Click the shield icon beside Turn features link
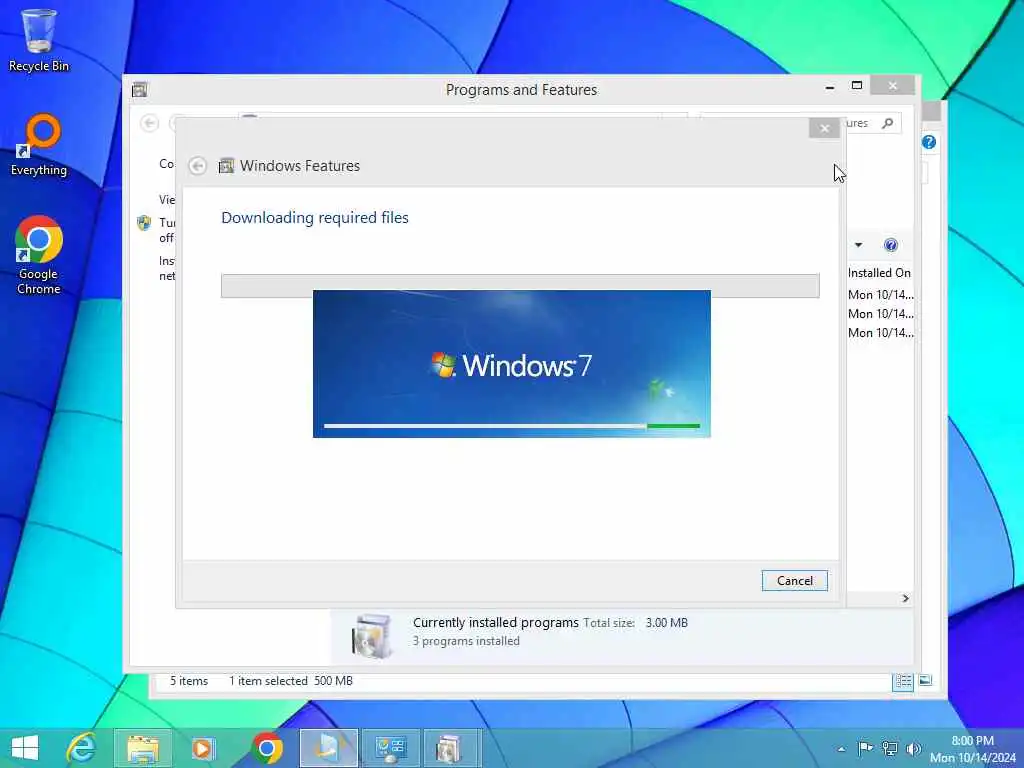 click(x=144, y=223)
